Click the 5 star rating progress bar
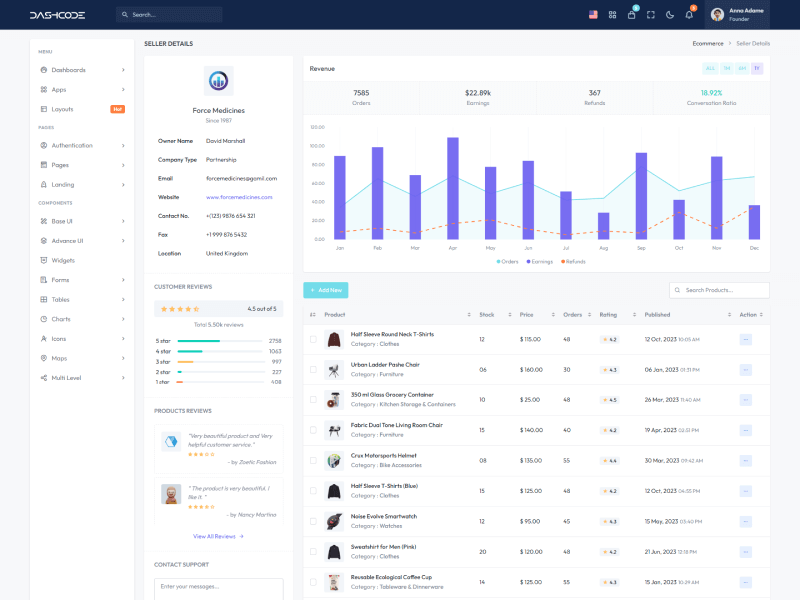The width and height of the screenshot is (800, 600). tap(219, 341)
